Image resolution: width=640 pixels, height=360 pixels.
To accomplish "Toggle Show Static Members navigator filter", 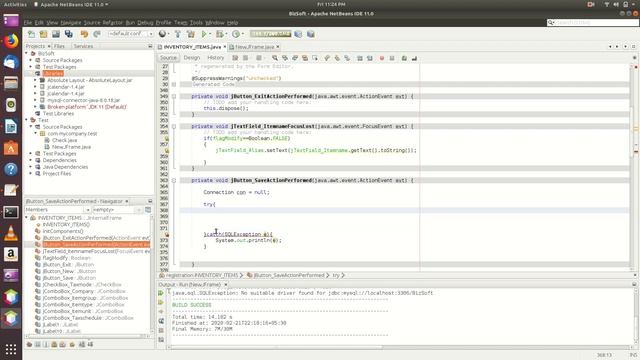I will pos(45,344).
